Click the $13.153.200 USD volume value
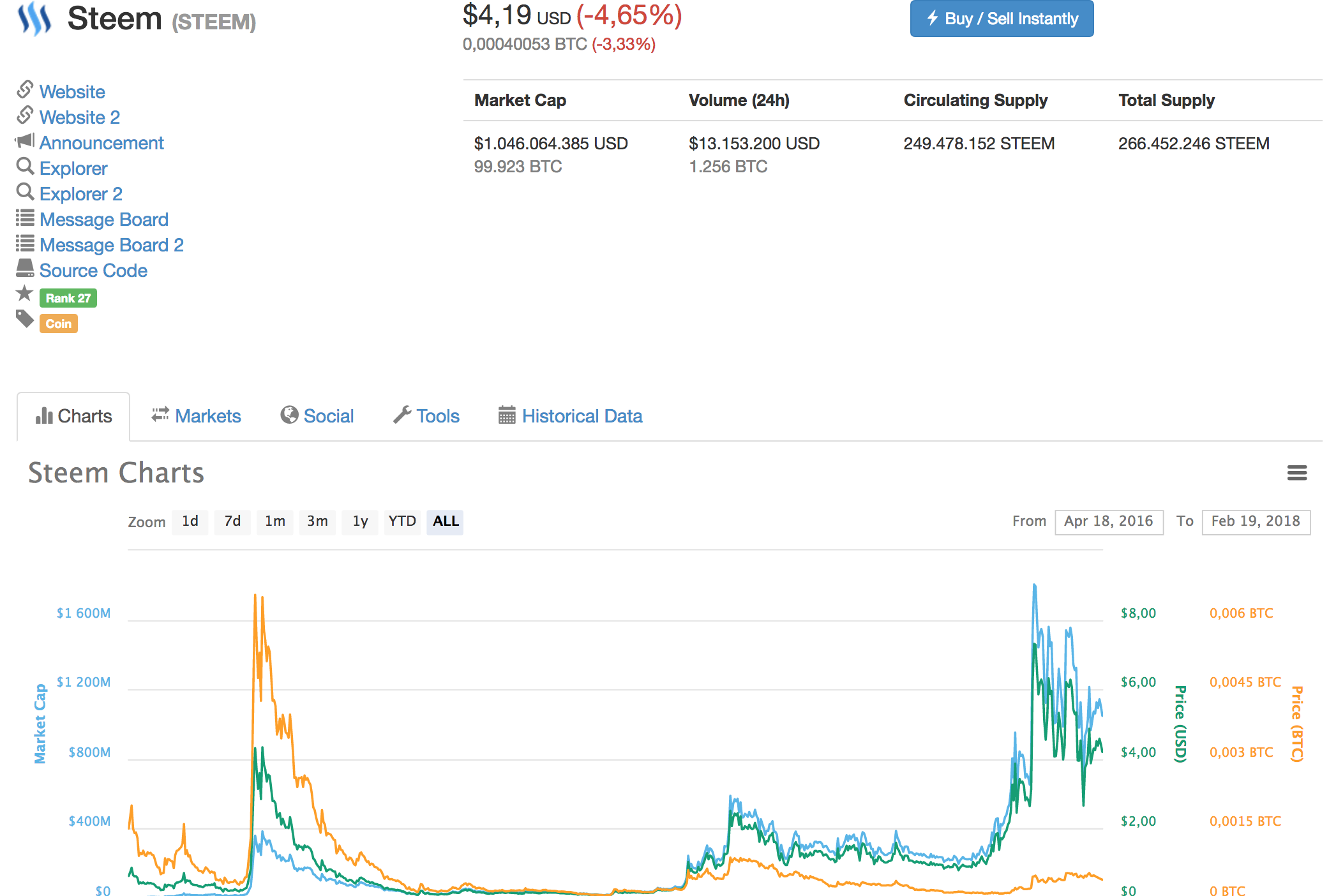Screen dimensions: 1329x896 pos(755,144)
